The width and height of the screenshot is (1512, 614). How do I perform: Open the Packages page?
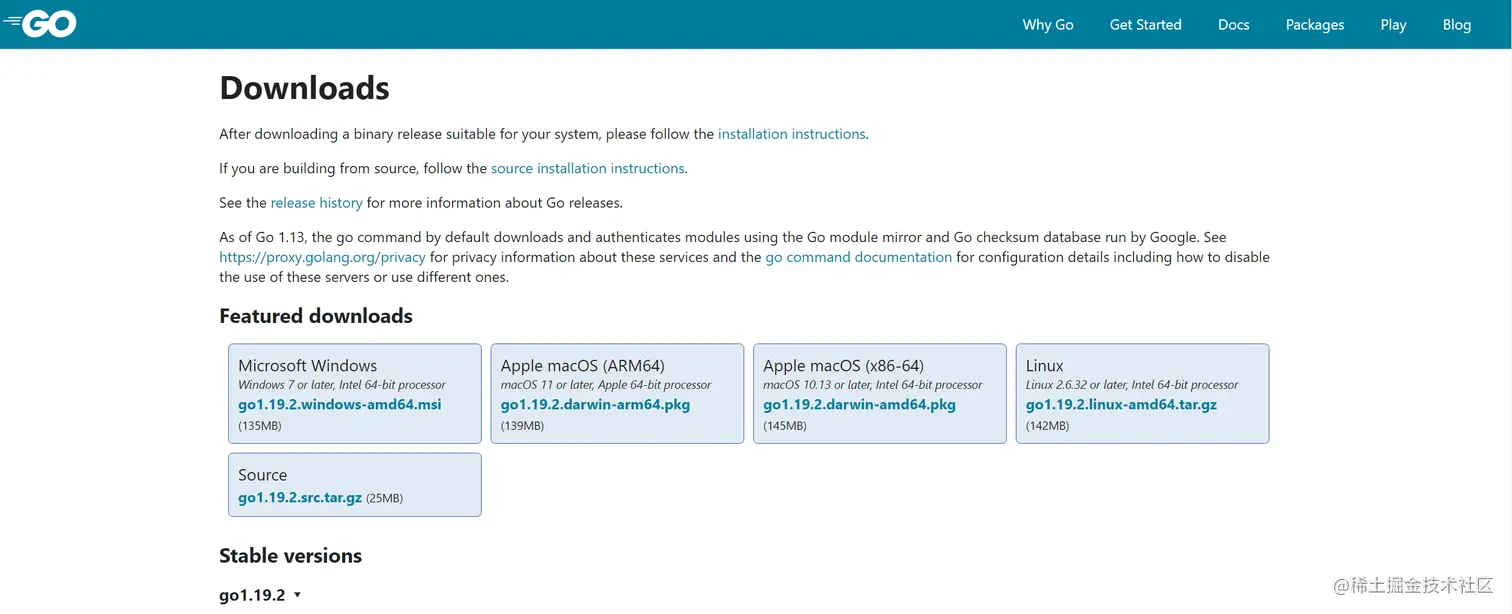1315,25
